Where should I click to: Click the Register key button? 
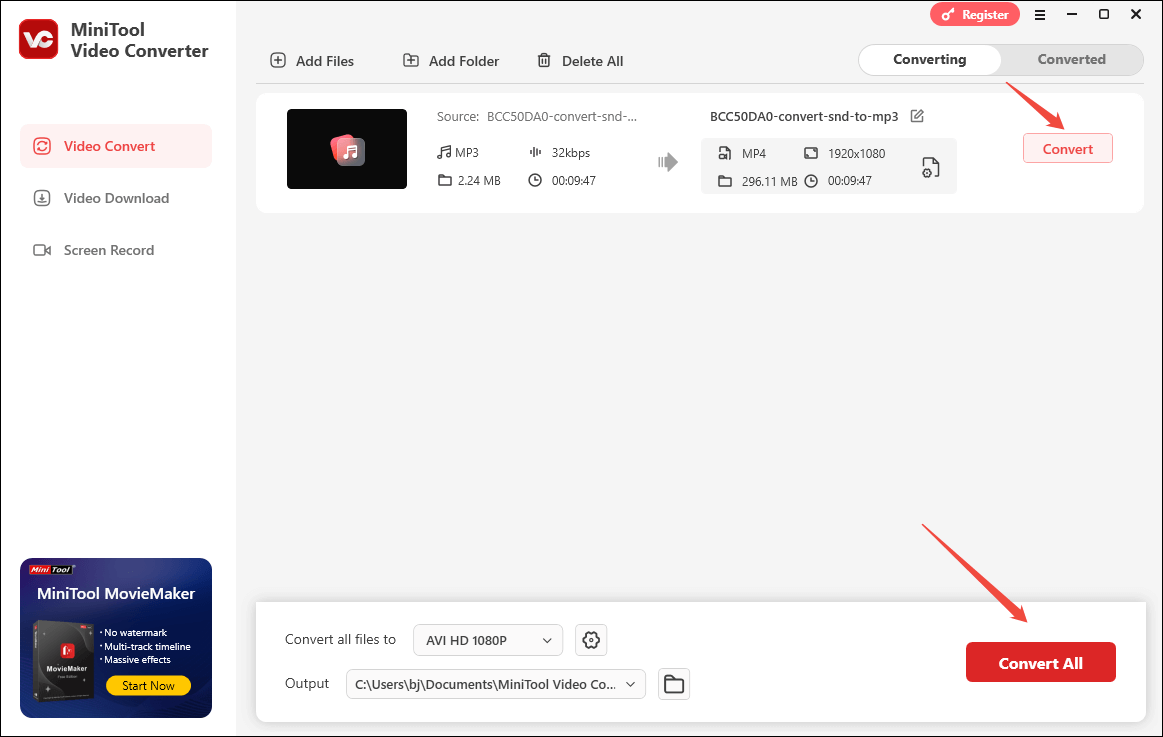click(975, 15)
